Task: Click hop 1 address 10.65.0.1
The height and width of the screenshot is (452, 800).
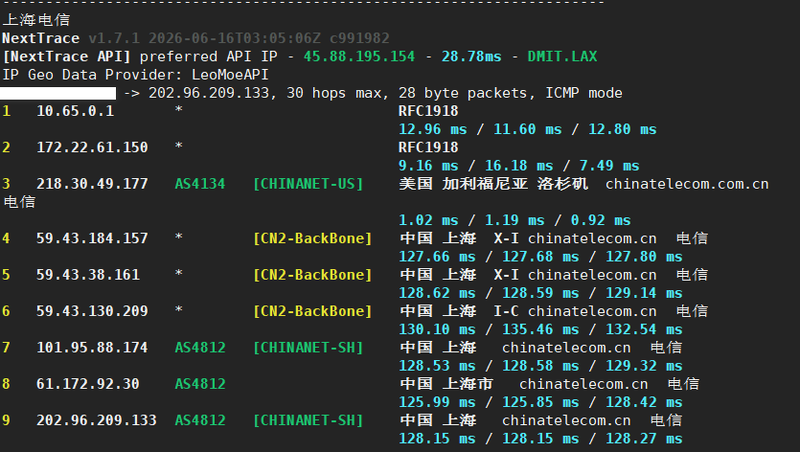Action: coord(75,111)
